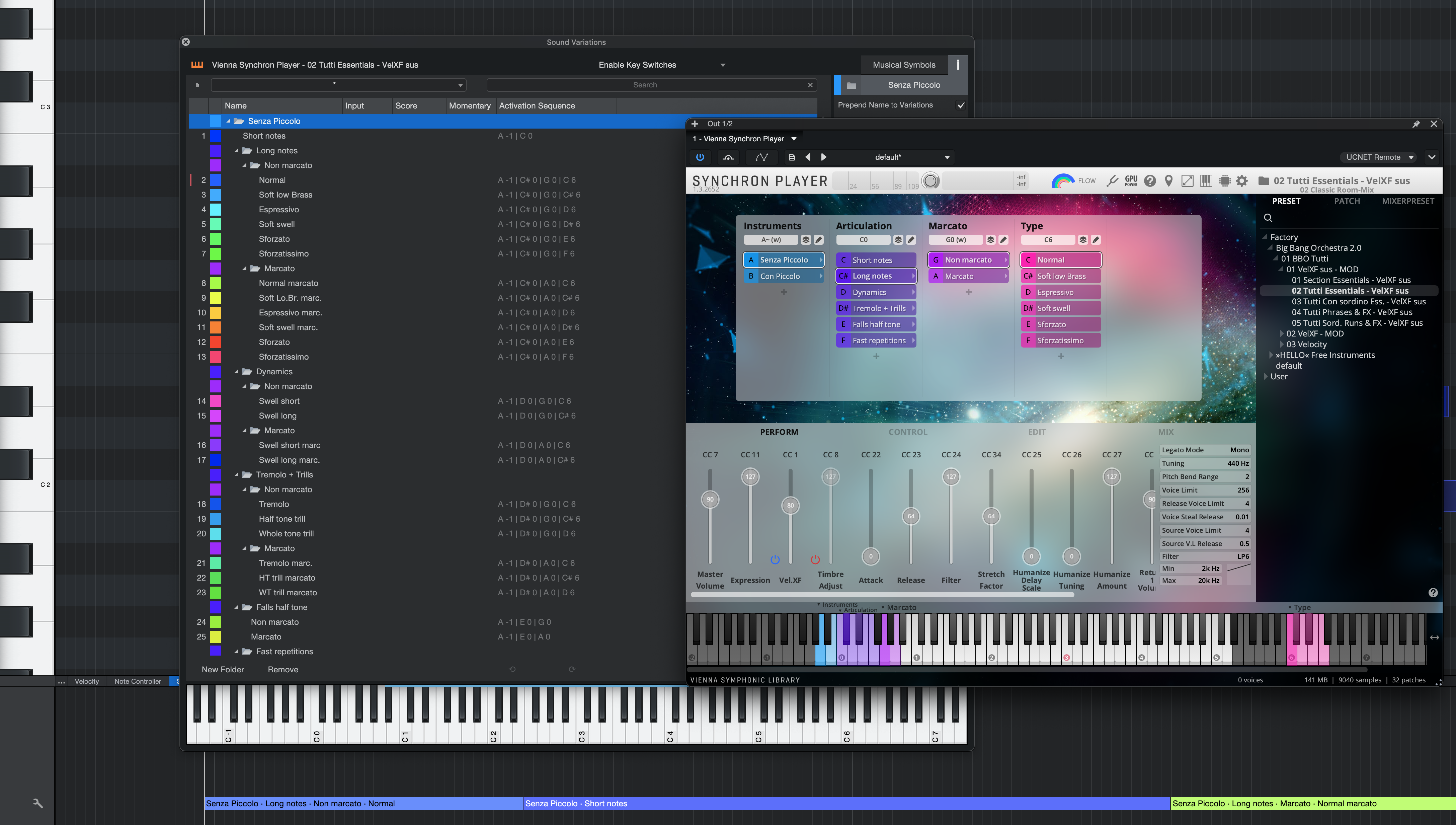
Task: Toggle Legato Mode Mono setting
Action: click(x=1205, y=450)
